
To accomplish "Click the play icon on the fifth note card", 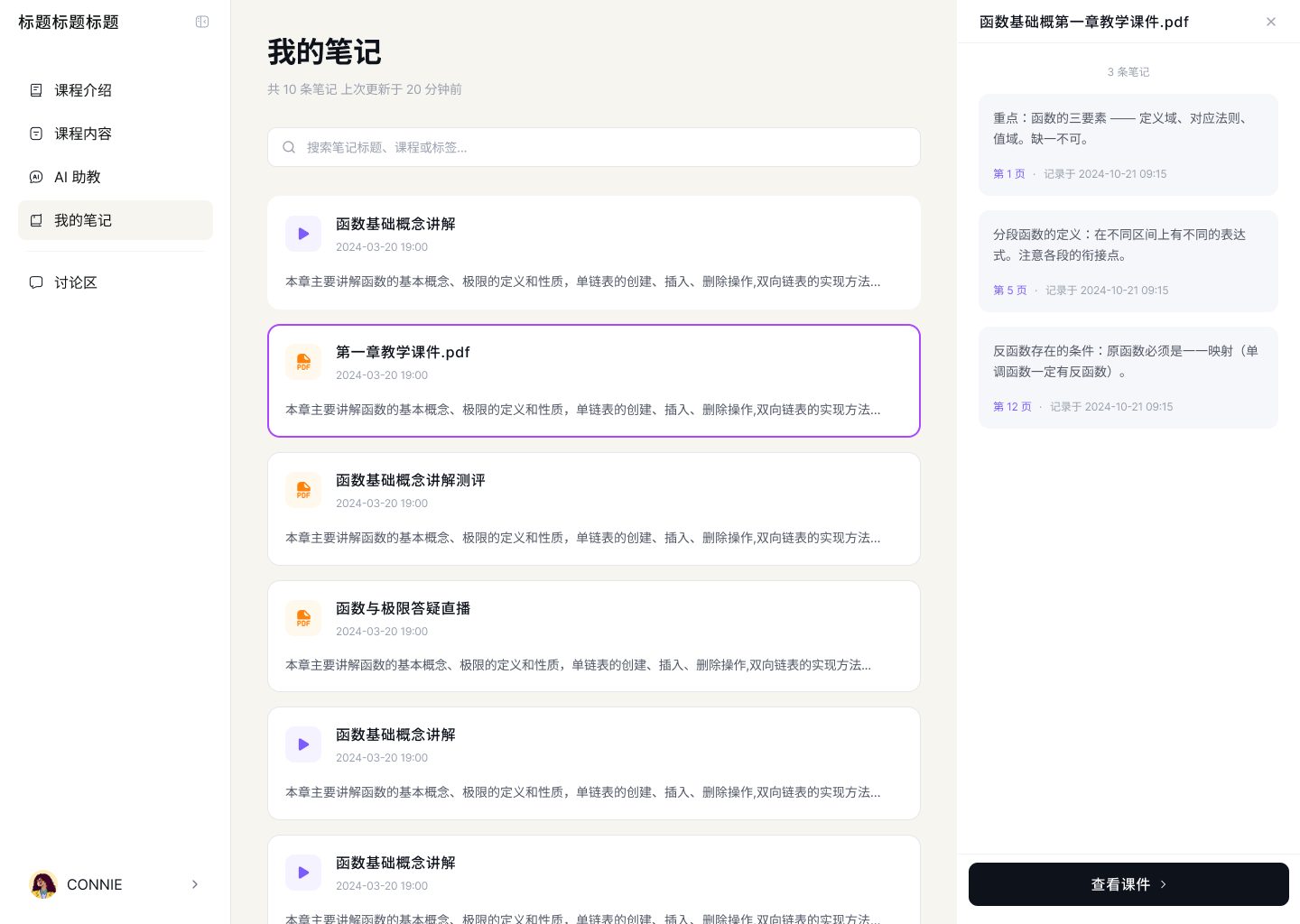I will (x=303, y=744).
